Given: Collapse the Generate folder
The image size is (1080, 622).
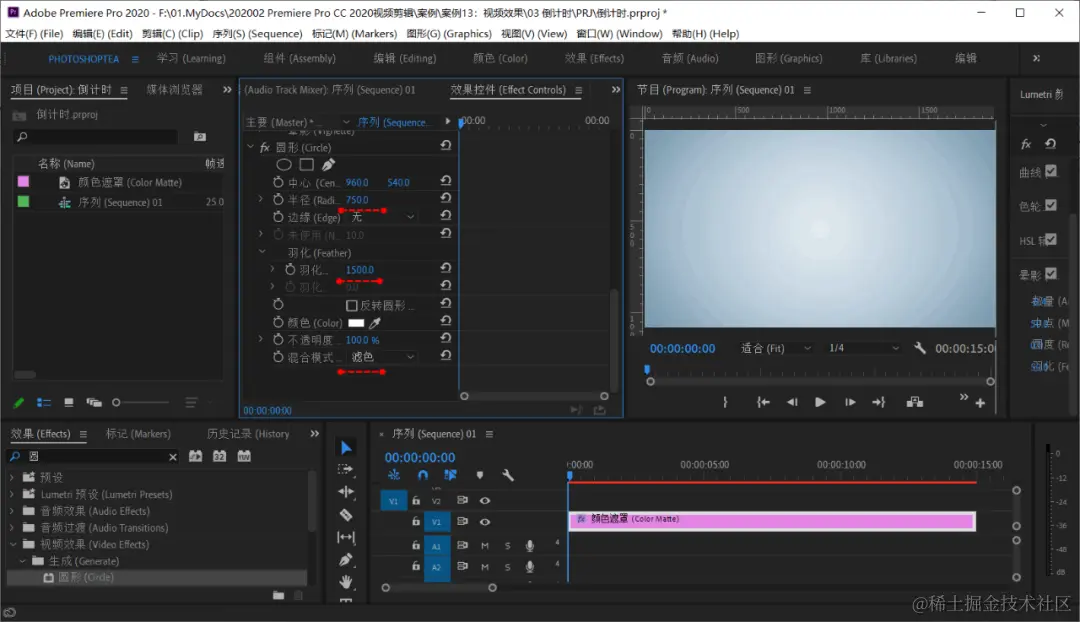Looking at the screenshot, I should pyautogui.click(x=23, y=561).
